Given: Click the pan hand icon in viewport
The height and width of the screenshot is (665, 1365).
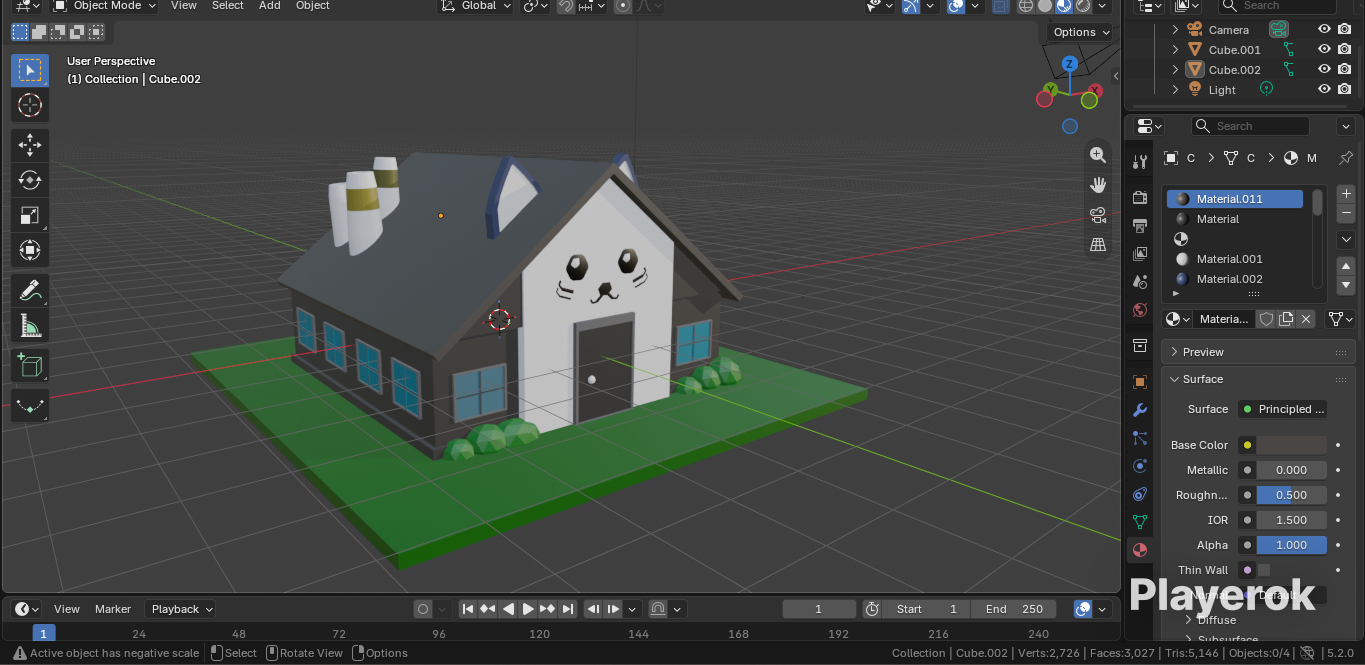Looking at the screenshot, I should (1098, 185).
